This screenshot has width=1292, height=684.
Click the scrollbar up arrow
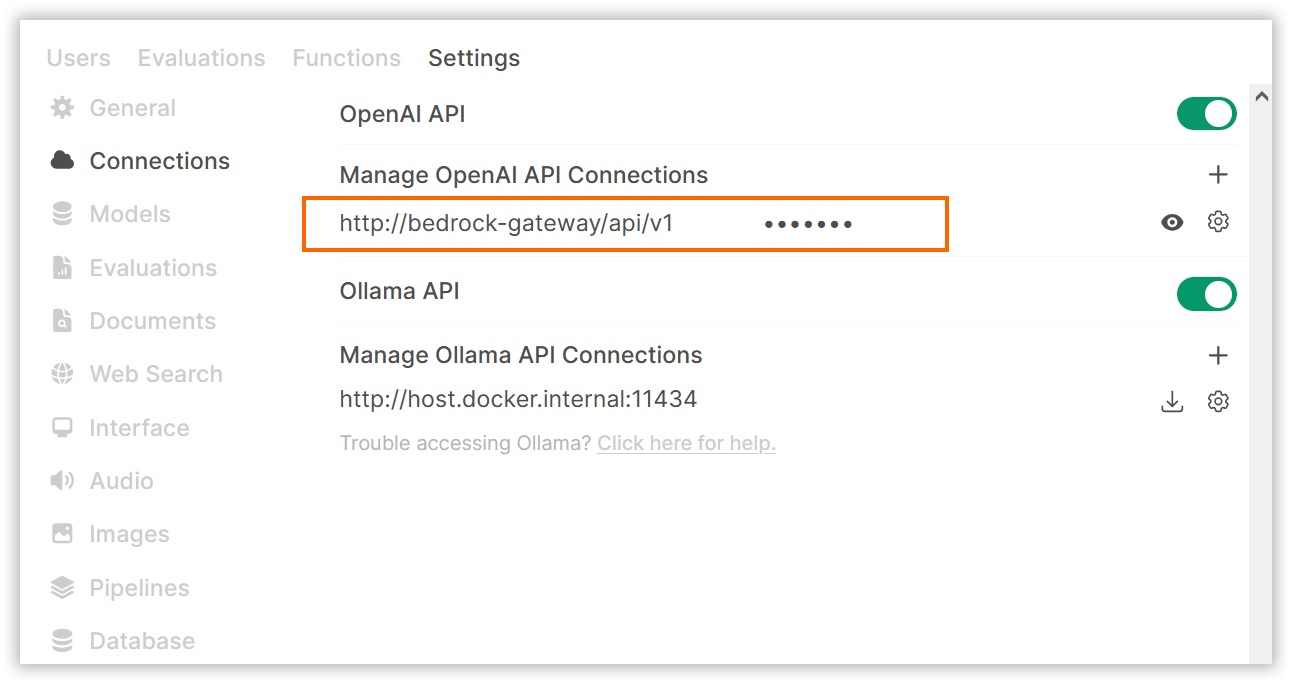[1261, 97]
